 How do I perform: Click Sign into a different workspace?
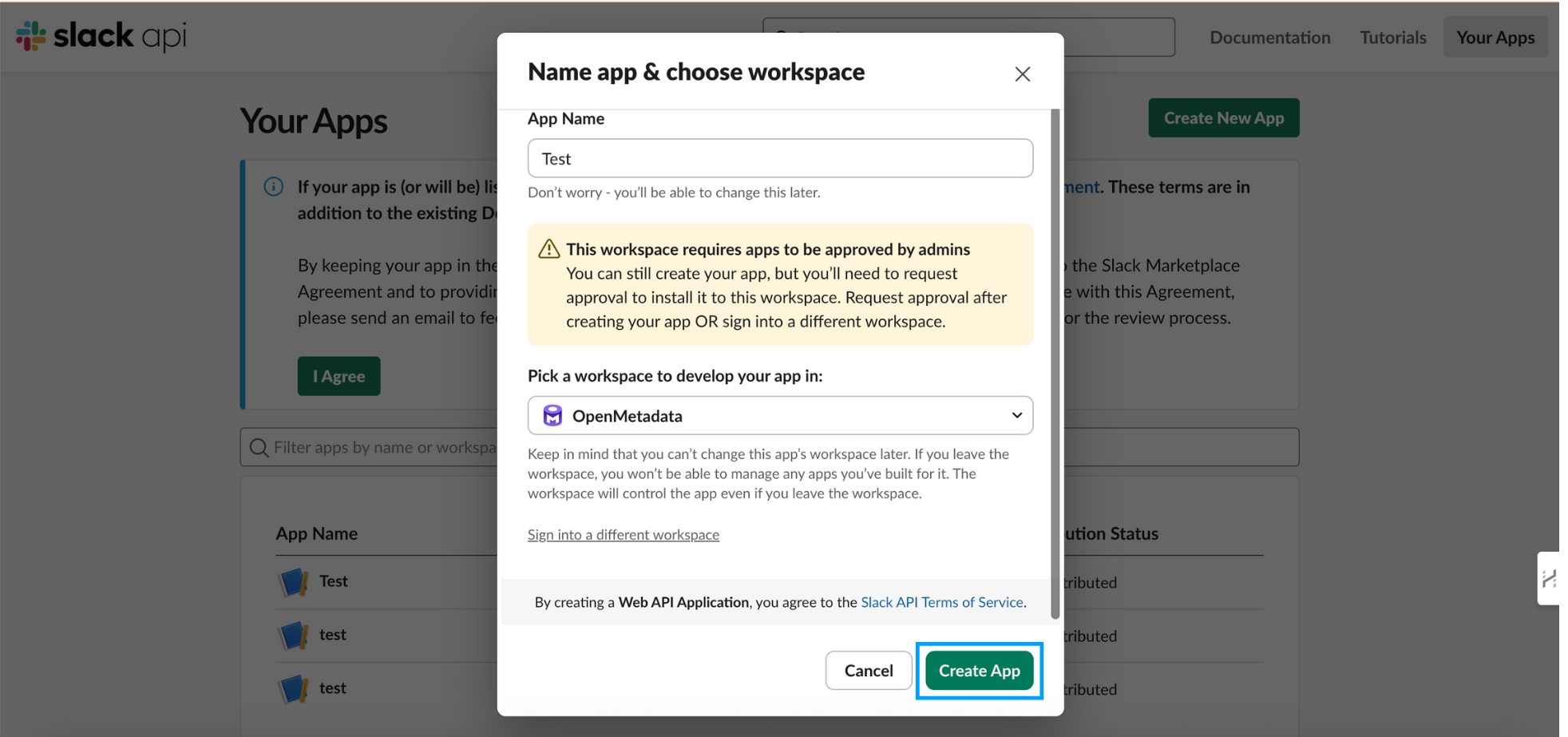623,535
